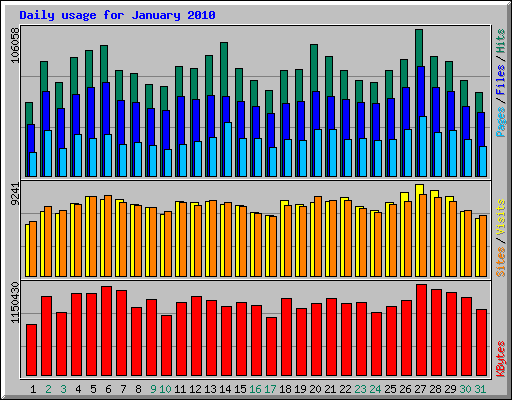
Task: Click green day label 2
Action: pos(48,389)
